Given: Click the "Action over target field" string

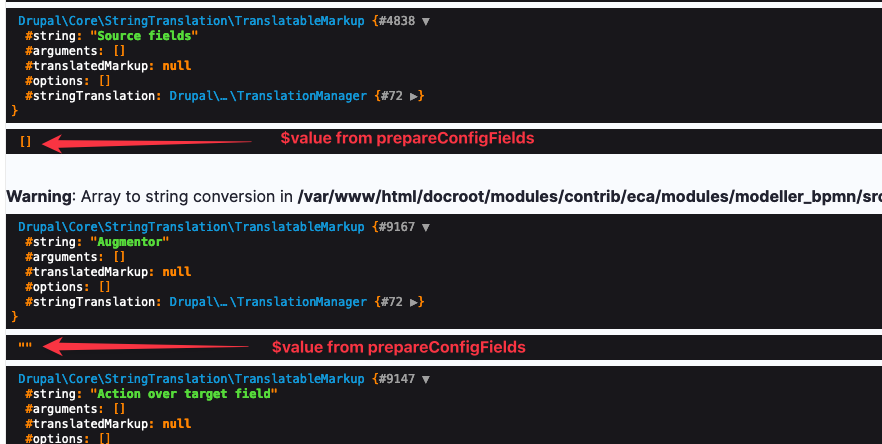Looking at the screenshot, I should click(184, 394).
